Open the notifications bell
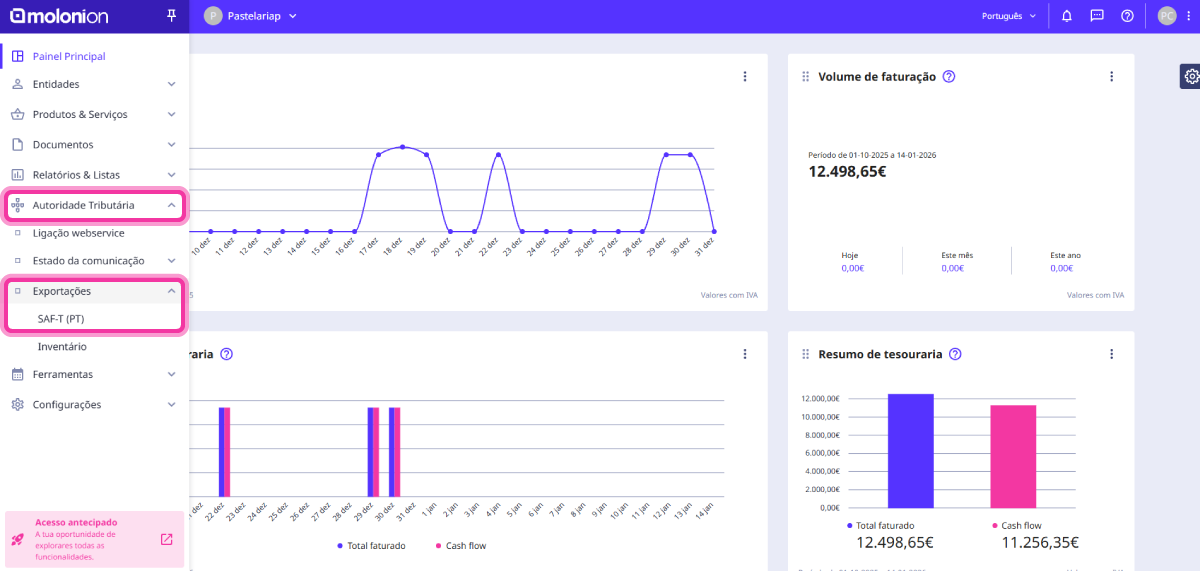Viewport: 1200px width, 571px height. [x=1067, y=16]
